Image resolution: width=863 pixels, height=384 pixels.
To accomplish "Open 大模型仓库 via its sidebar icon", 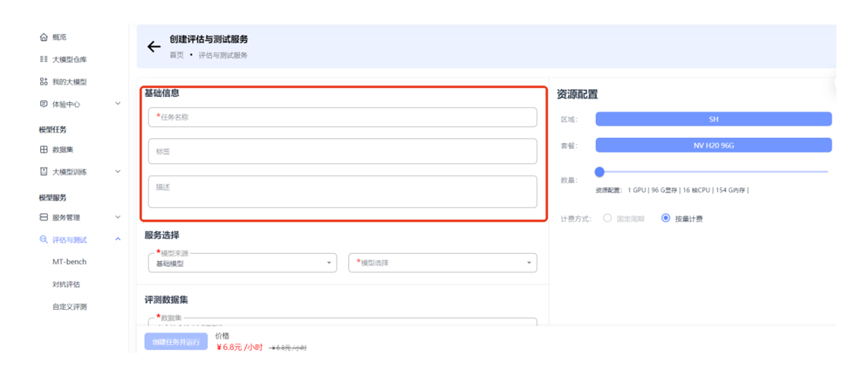I will pyautogui.click(x=44, y=59).
